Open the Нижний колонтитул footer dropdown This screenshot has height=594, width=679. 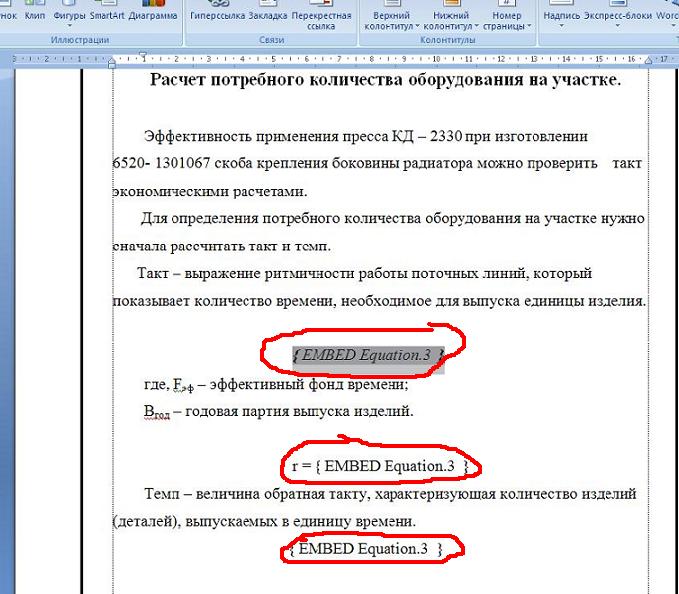pos(451,16)
